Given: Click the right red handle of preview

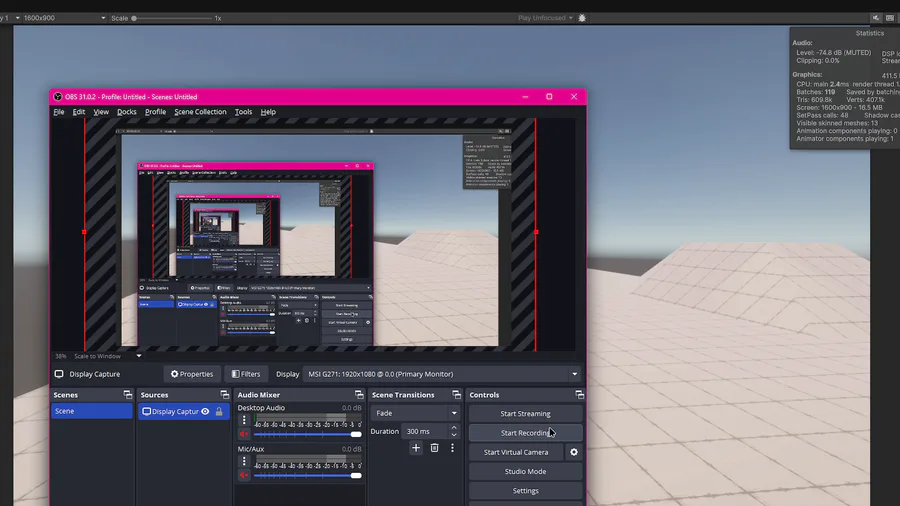Looking at the screenshot, I should tap(536, 232).
